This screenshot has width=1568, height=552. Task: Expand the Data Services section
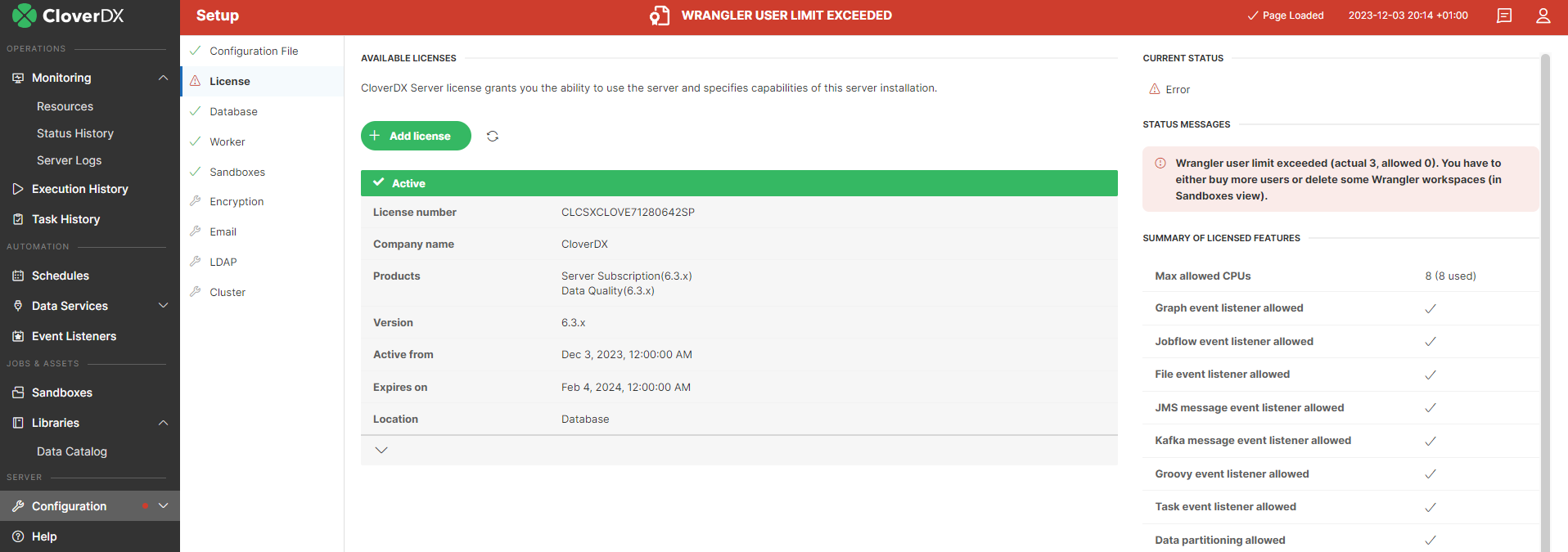(163, 306)
